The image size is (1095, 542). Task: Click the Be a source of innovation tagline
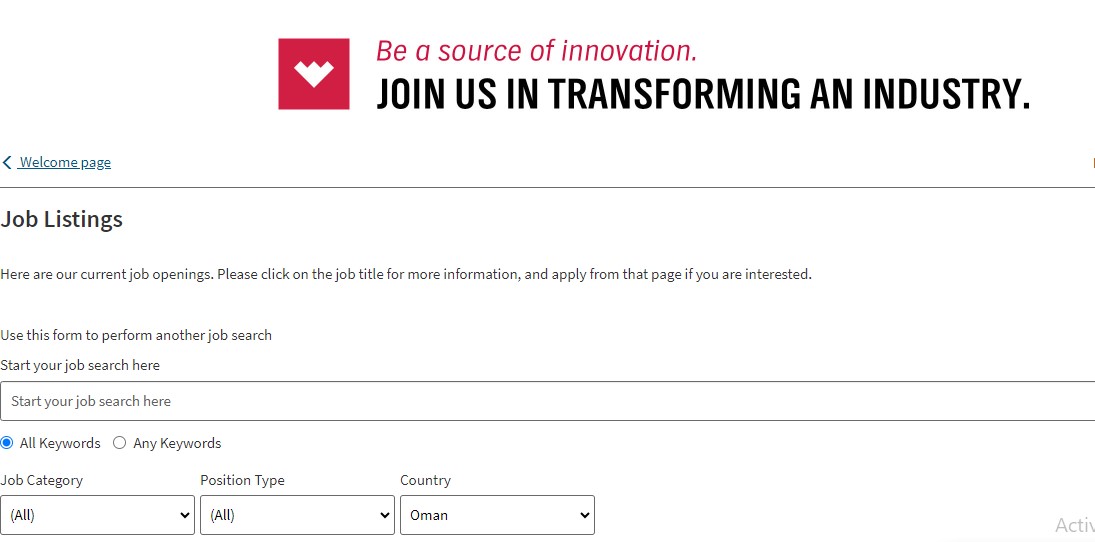click(x=536, y=51)
